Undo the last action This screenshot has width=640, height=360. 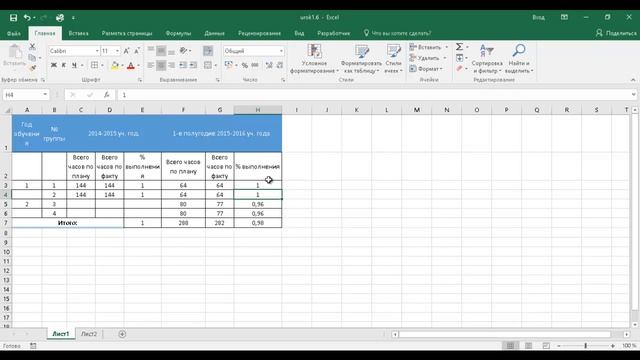27,18
